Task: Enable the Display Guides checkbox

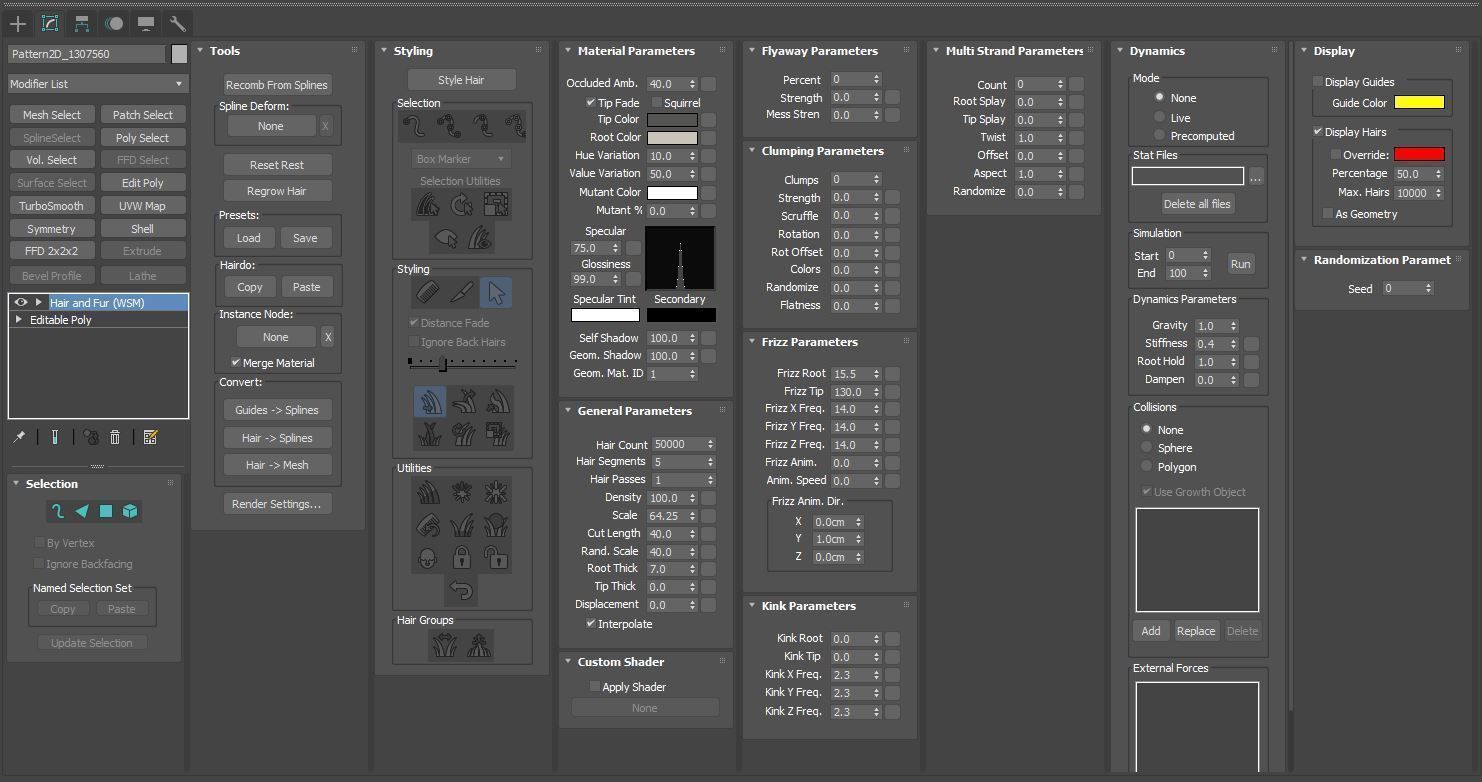Action: tap(1318, 82)
